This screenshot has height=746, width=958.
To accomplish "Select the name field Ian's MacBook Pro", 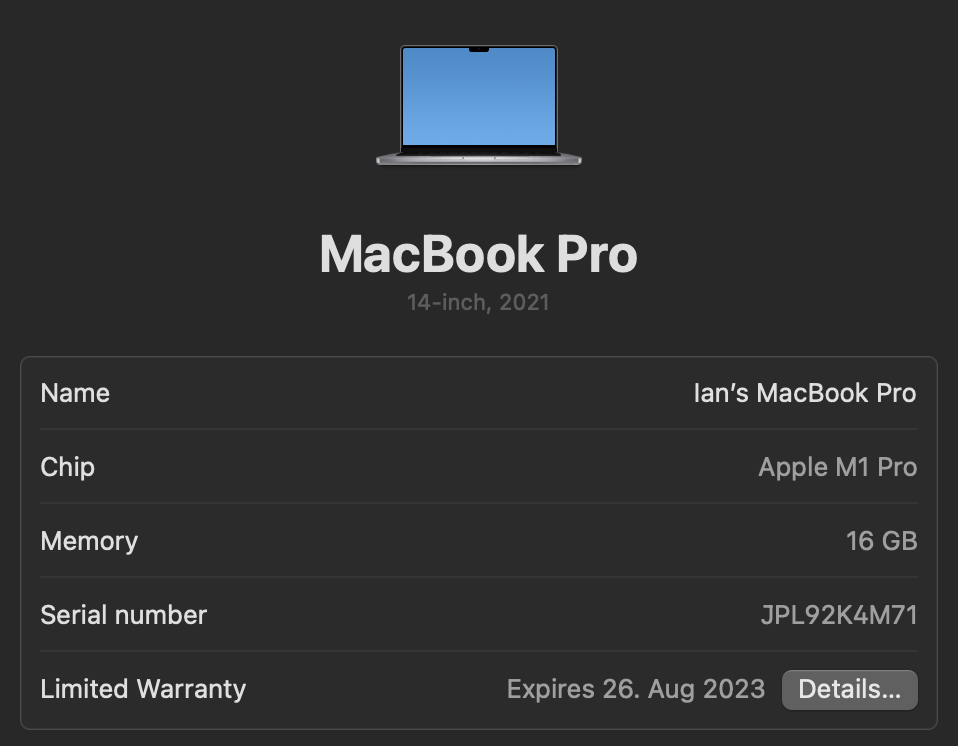I will coord(805,393).
